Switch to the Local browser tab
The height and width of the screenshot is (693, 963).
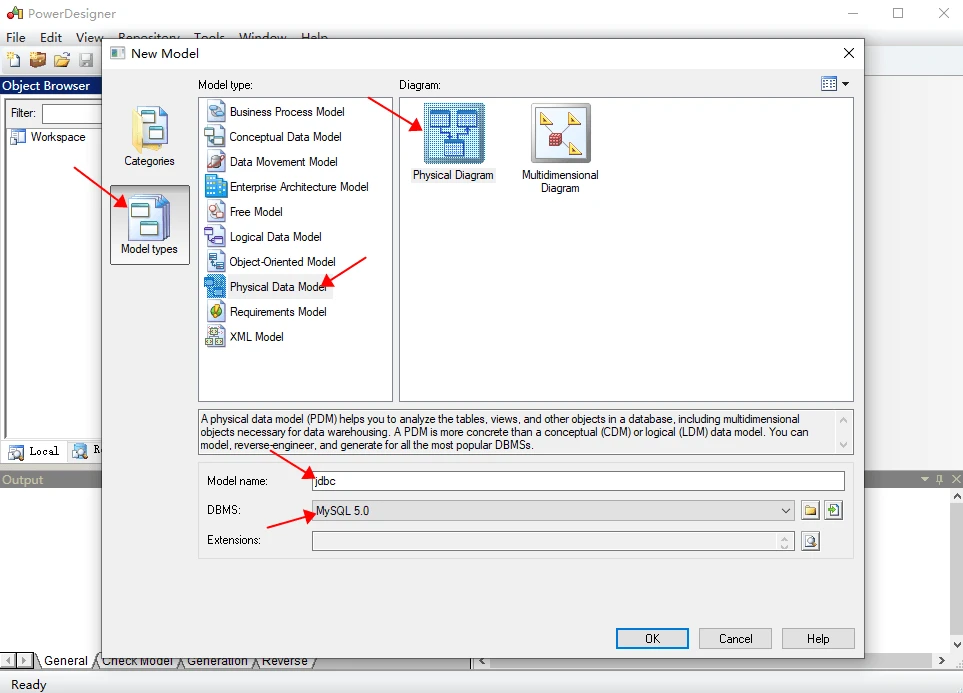coord(35,452)
